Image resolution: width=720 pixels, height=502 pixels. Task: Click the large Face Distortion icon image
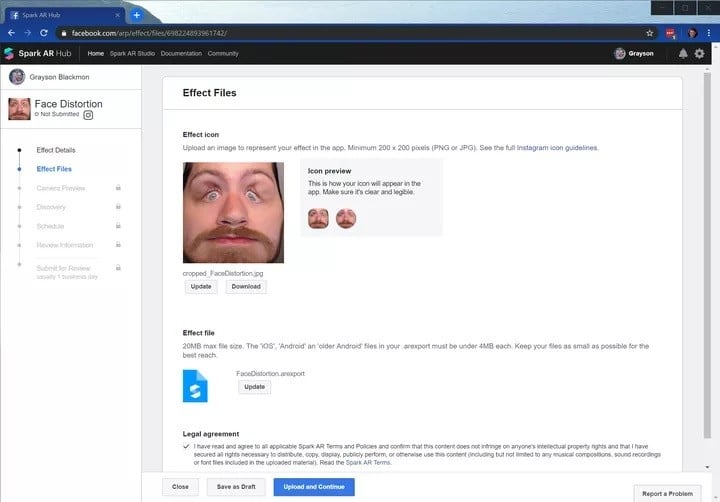233,213
